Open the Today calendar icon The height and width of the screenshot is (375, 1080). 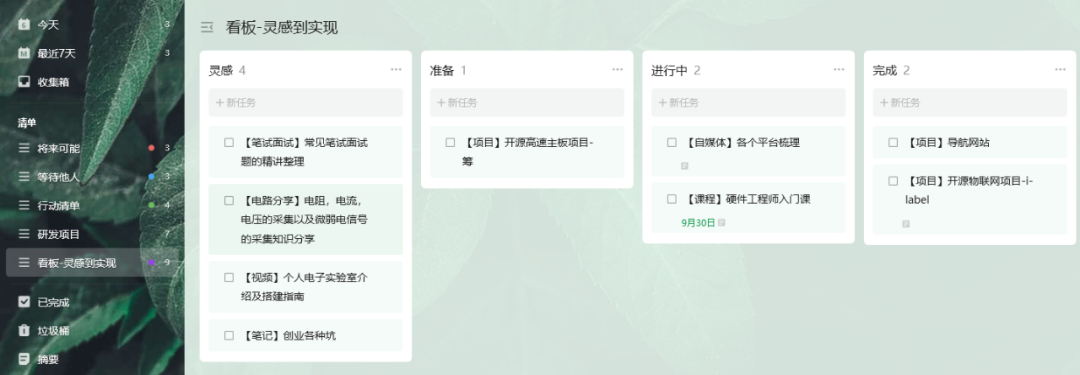coord(24,24)
